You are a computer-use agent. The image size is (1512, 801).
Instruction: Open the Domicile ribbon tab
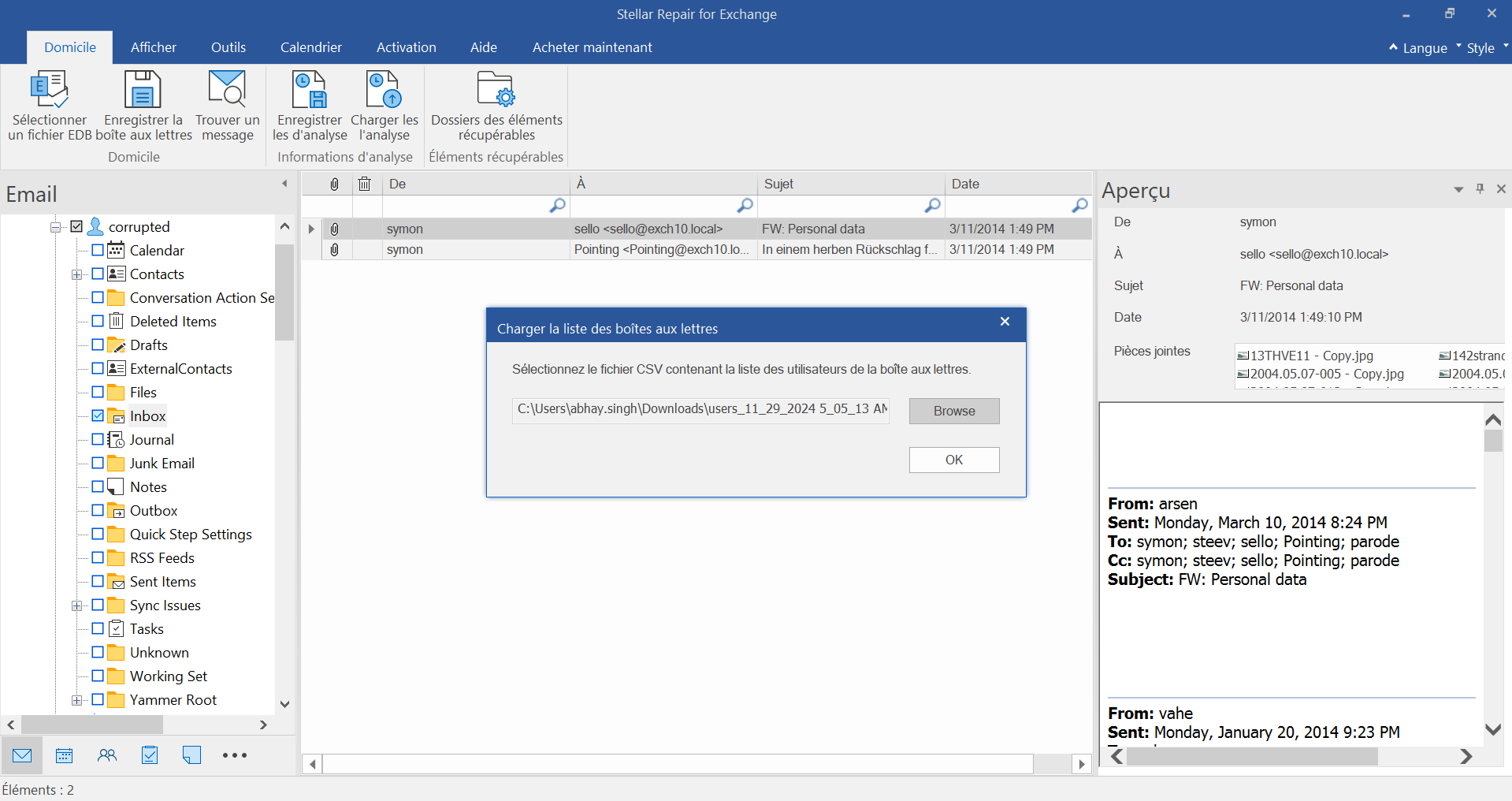pos(70,47)
